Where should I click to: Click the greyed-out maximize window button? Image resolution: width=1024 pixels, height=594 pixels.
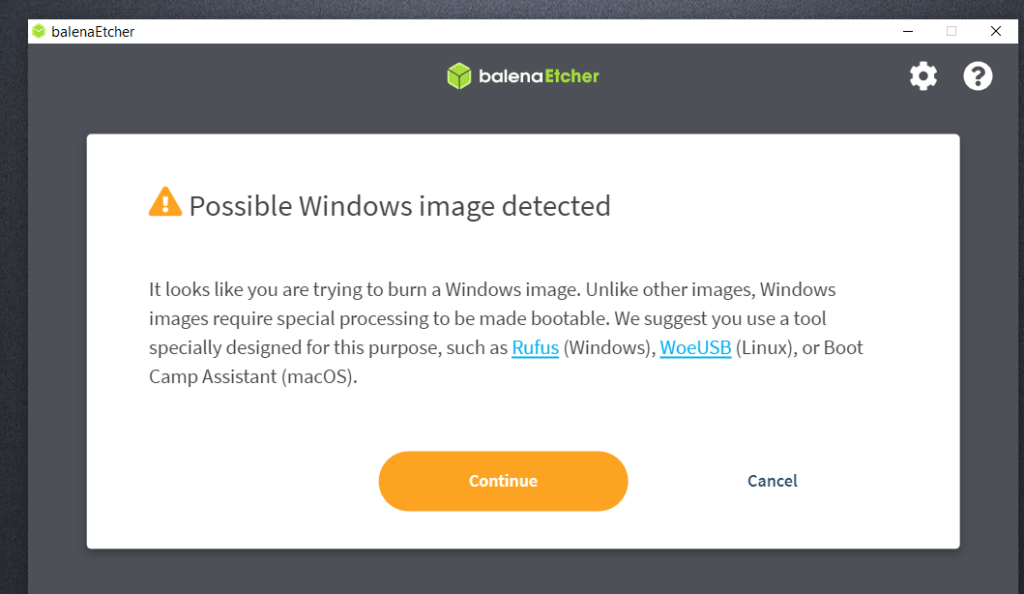click(x=952, y=31)
